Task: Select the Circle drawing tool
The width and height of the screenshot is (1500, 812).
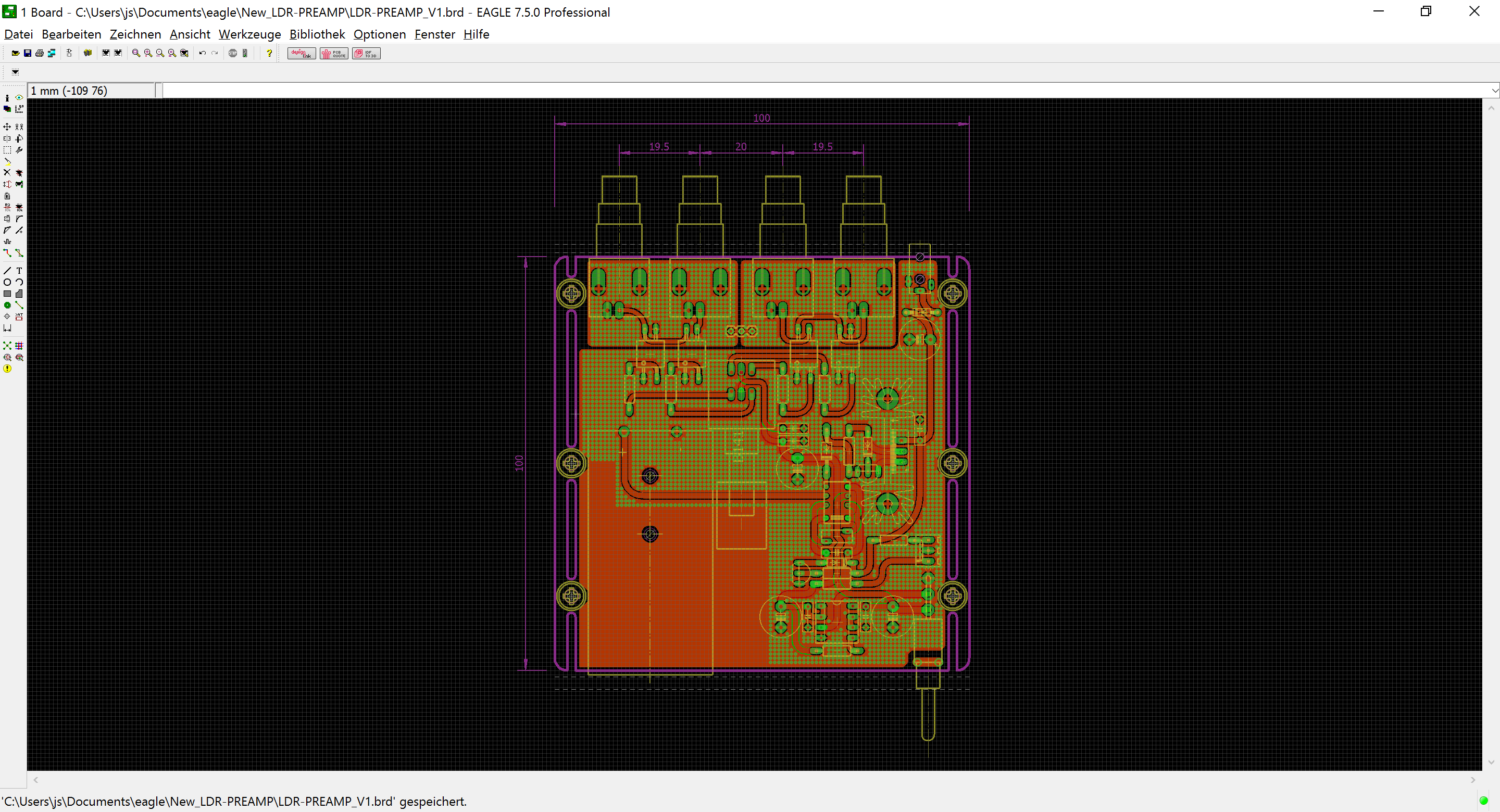Action: 7,282
